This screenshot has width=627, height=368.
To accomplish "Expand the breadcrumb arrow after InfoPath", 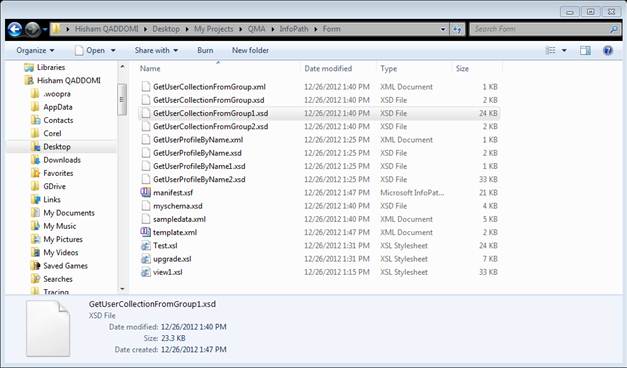I will pyautogui.click(x=316, y=29).
